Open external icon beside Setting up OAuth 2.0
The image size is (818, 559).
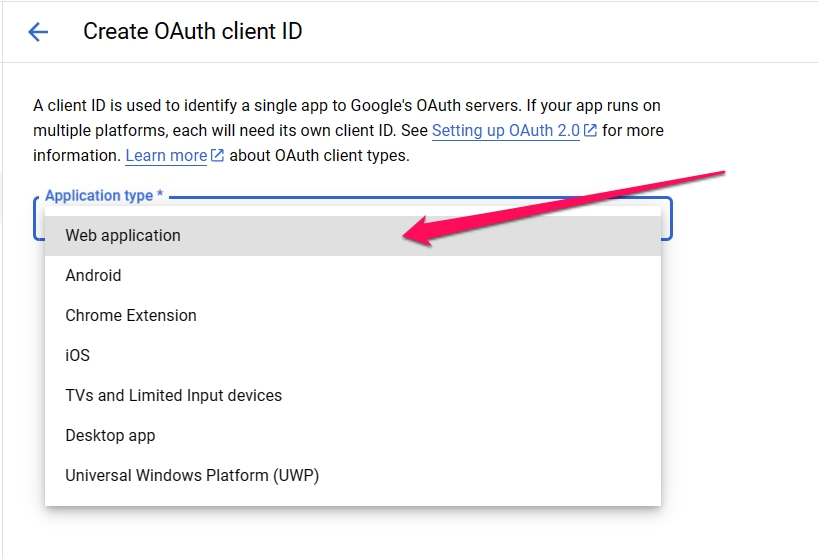(590, 130)
